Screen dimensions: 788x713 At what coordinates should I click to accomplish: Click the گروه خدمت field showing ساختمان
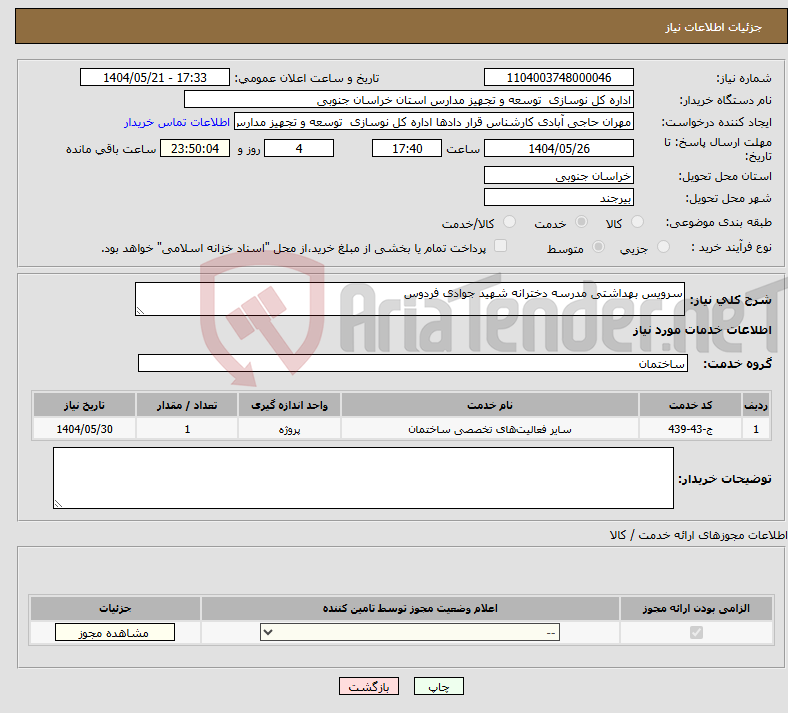pos(412,364)
